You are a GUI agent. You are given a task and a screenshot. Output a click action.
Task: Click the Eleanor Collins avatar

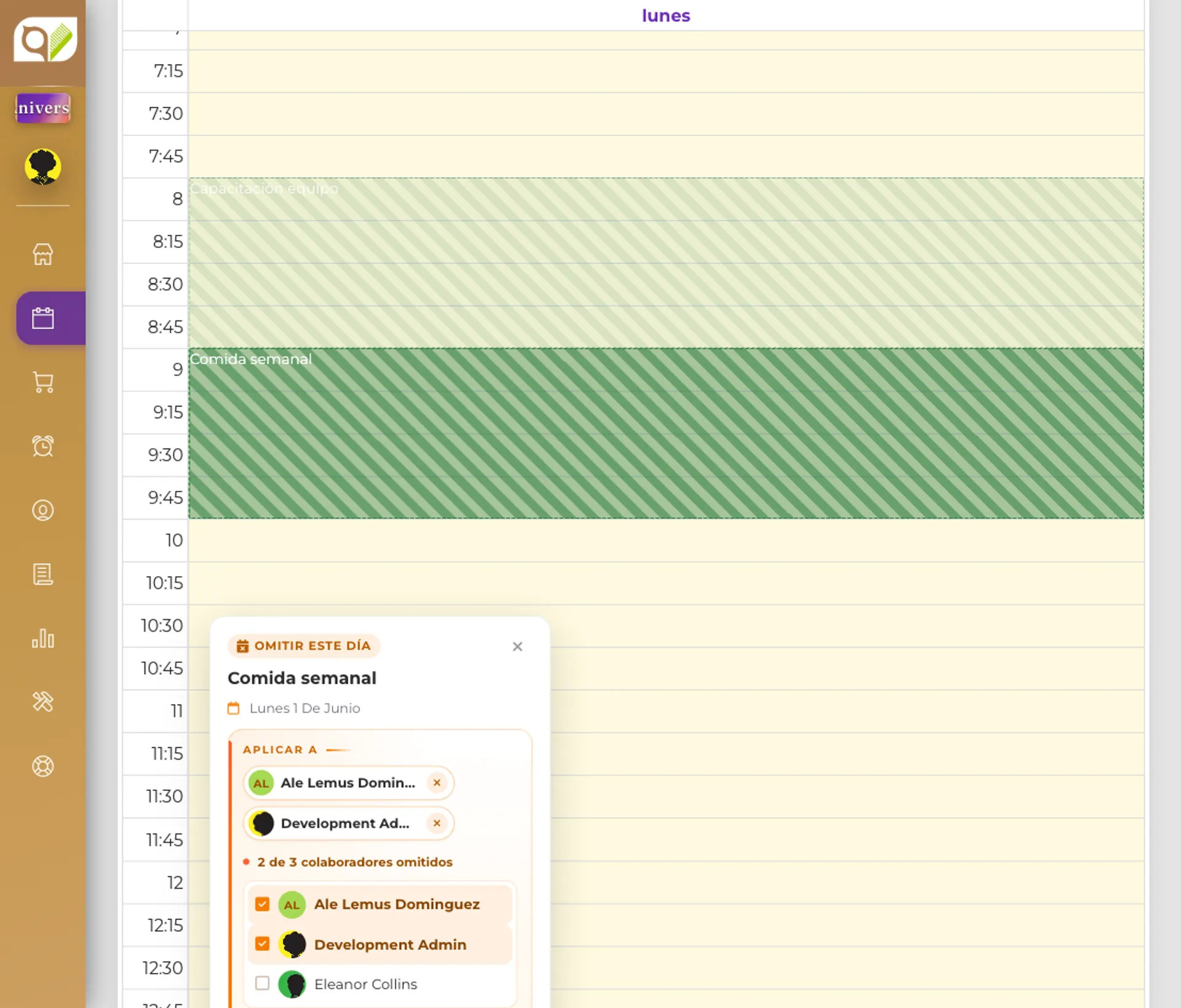(292, 984)
